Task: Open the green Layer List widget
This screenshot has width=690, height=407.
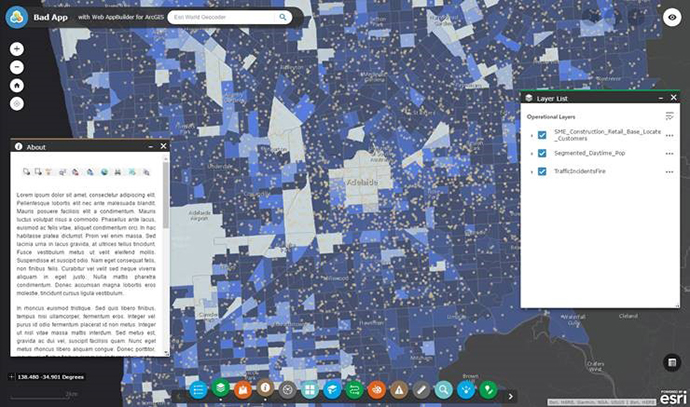Action: (220, 388)
